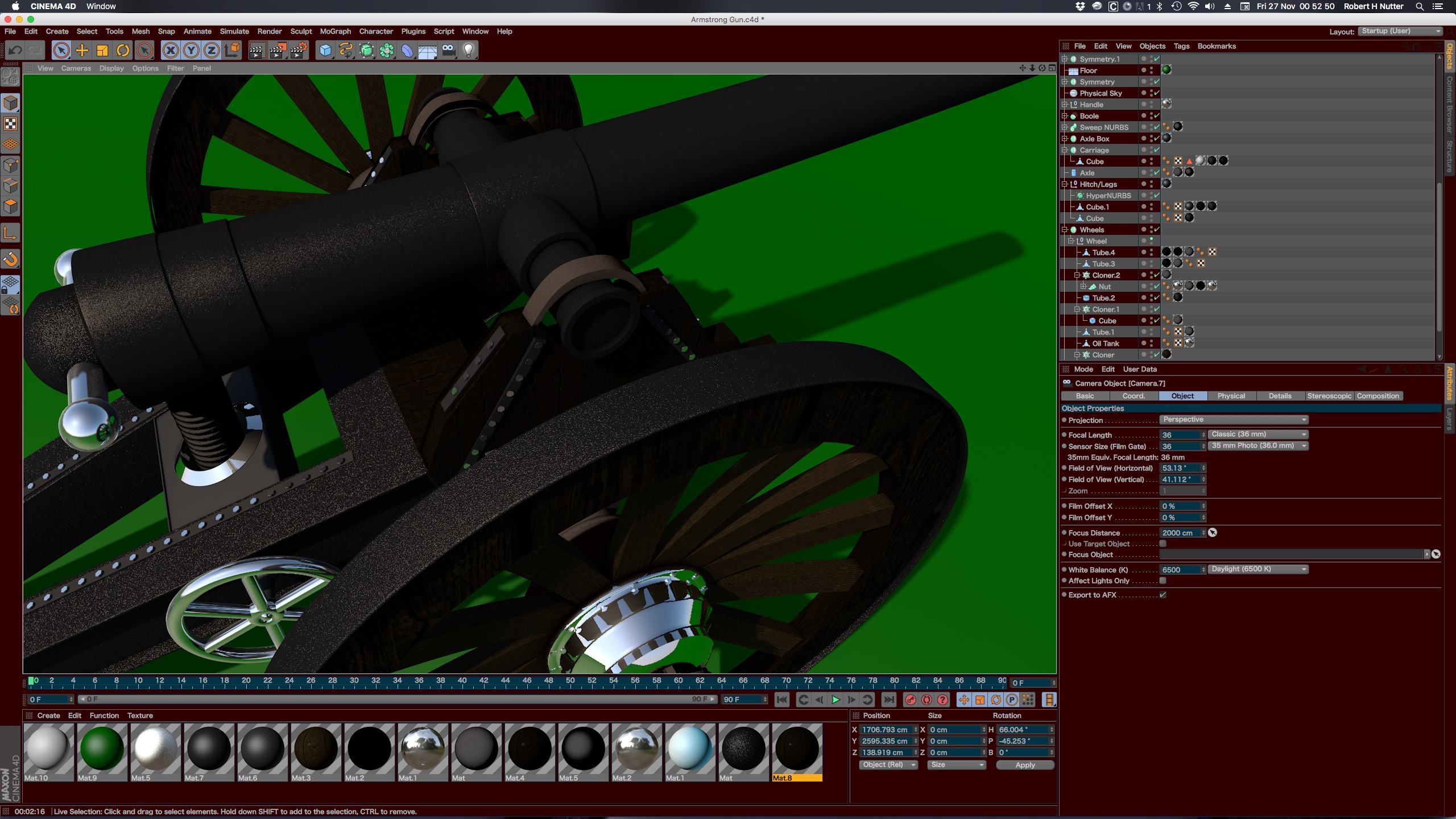Click the Undo arrow icon

[x=15, y=51]
